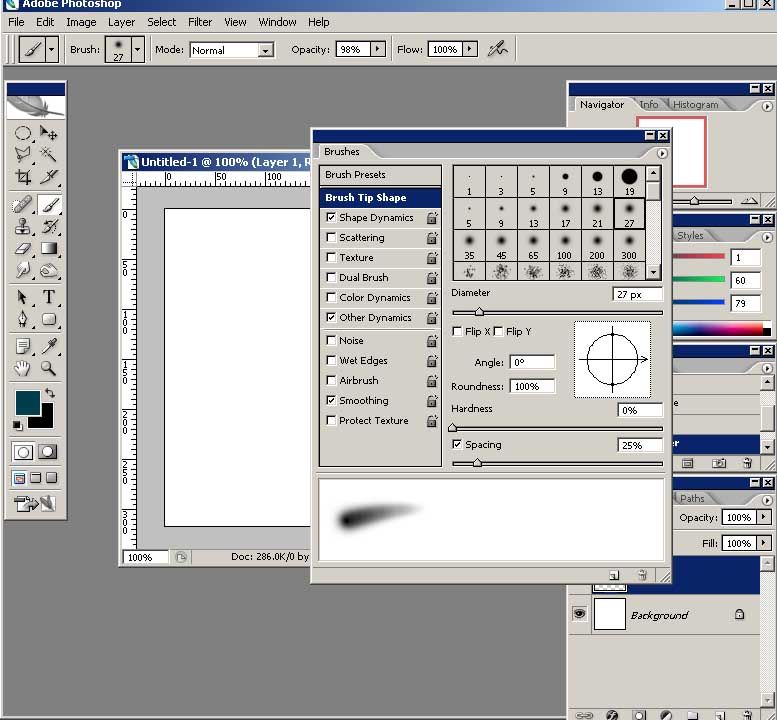
Task: Open the Navigator palette flyout menu
Action: click(767, 106)
